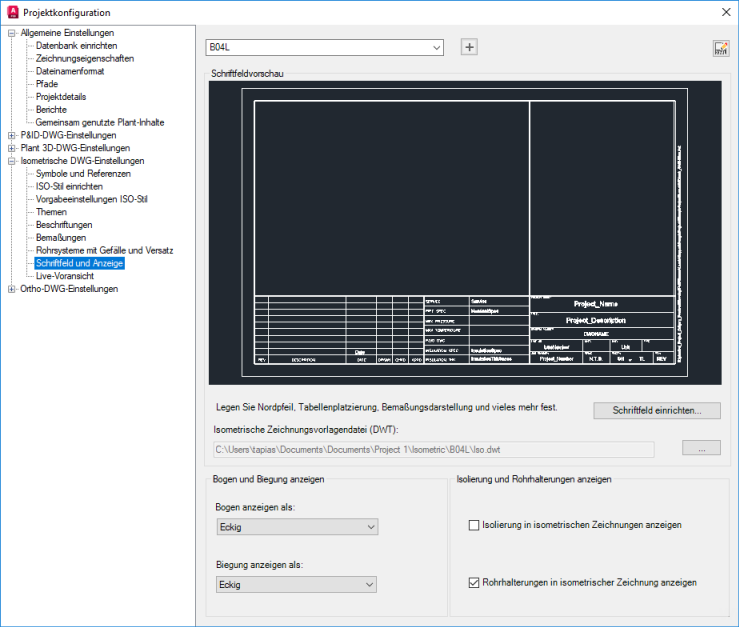Select Vorgabeeinstellungen ISO-Stil item
The image size is (739, 627).
pos(91,199)
